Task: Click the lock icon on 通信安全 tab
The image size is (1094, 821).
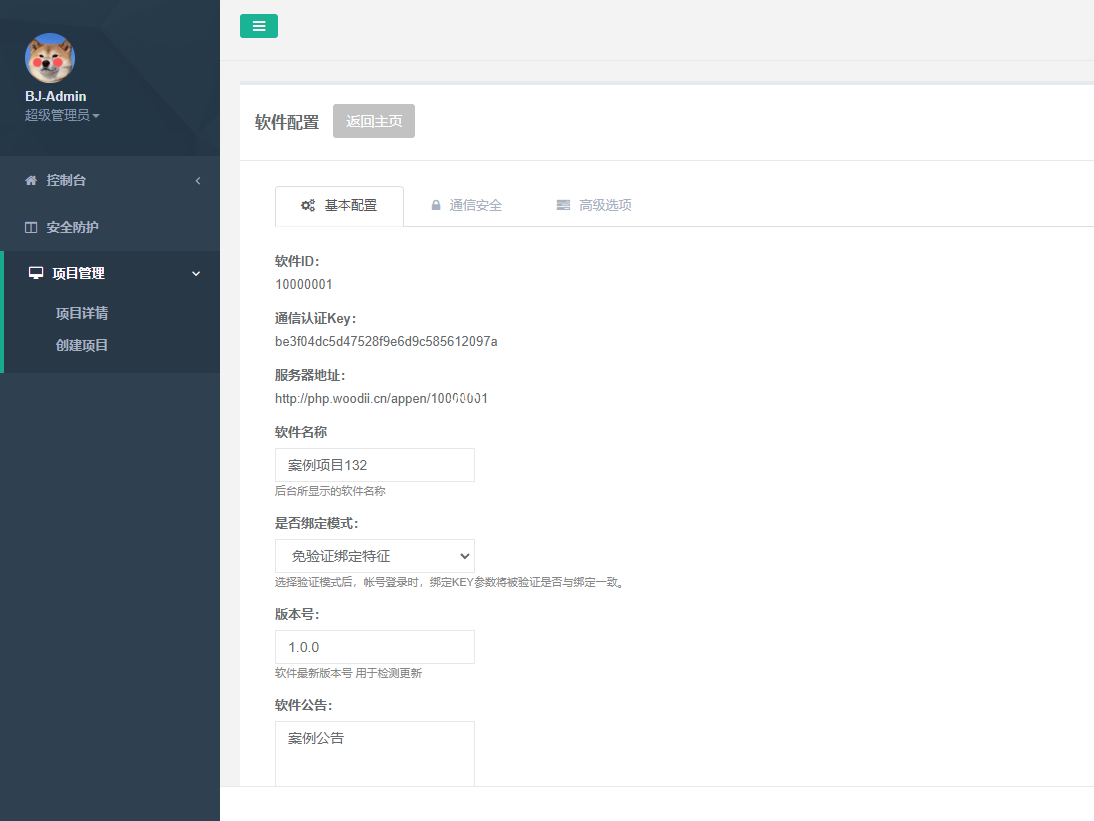Action: [436, 205]
